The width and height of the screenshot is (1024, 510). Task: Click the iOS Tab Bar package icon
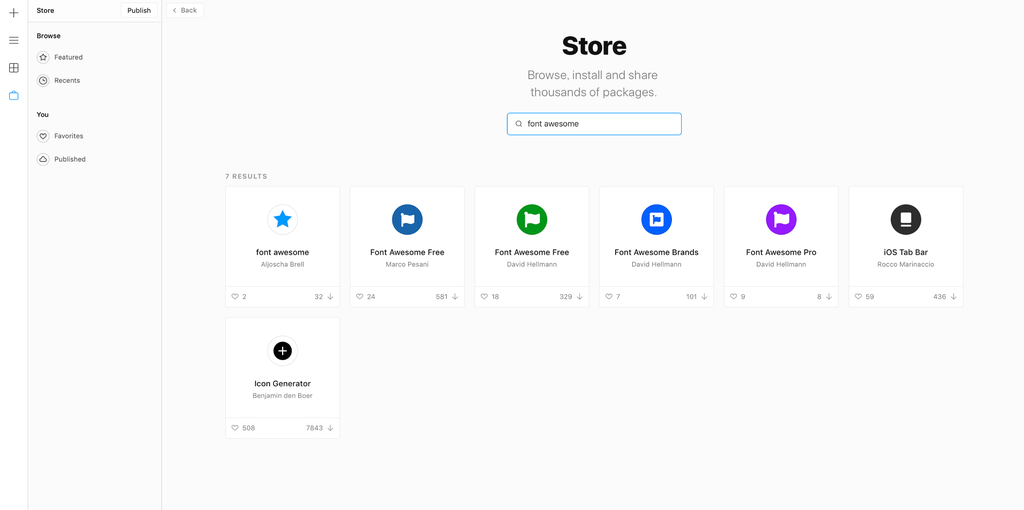906,219
